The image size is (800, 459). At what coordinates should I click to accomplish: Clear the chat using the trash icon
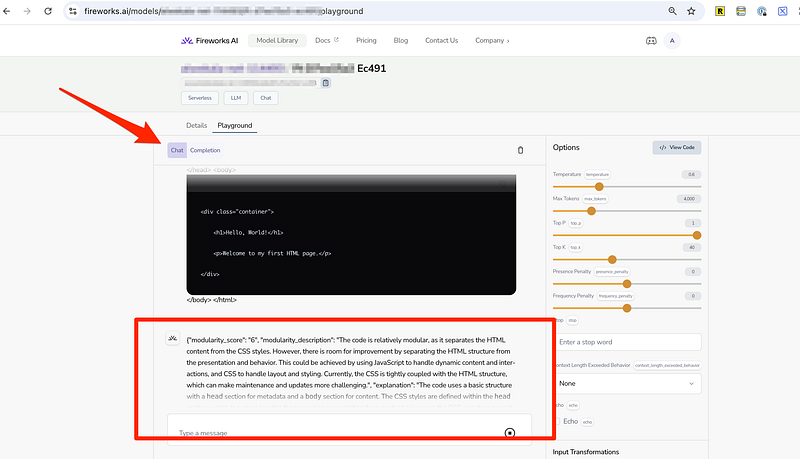click(x=520, y=150)
